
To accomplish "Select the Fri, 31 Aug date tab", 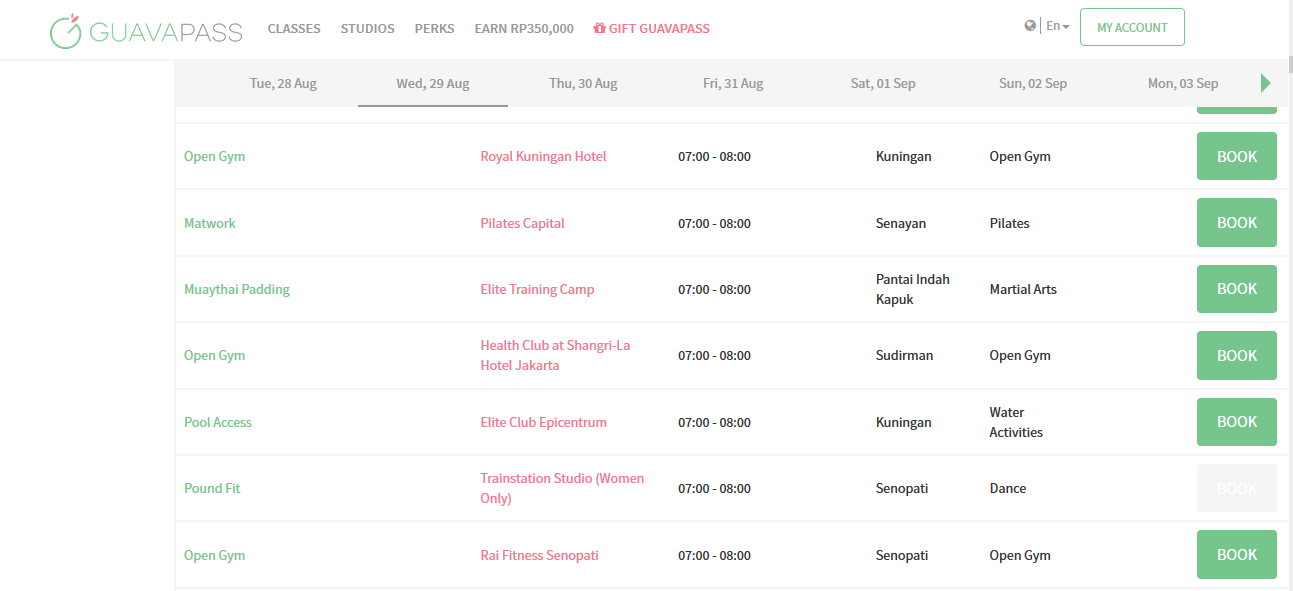I will click(733, 83).
